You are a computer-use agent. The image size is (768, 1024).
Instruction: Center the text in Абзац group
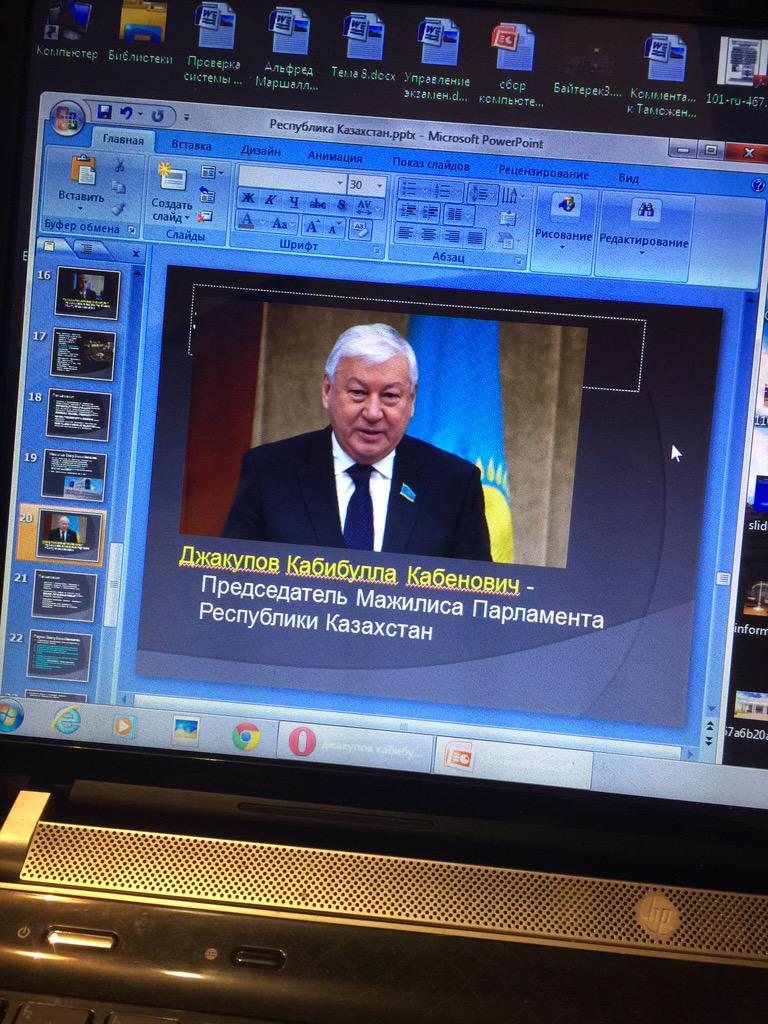point(428,234)
